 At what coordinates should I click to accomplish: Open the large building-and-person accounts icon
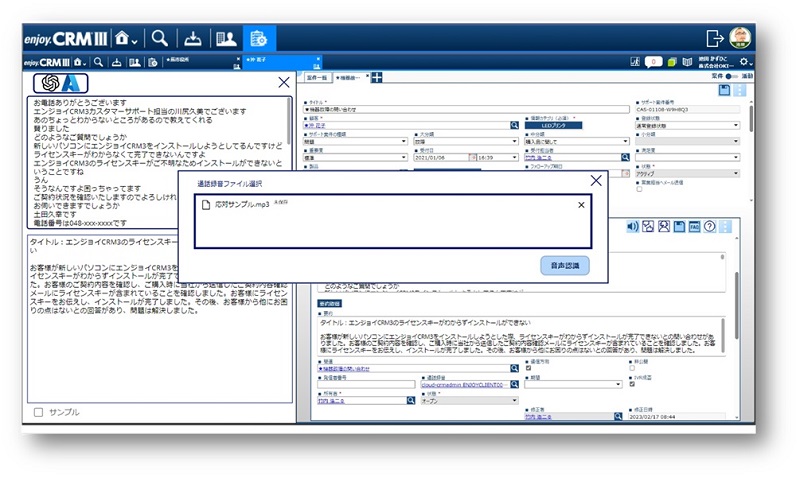coord(226,39)
